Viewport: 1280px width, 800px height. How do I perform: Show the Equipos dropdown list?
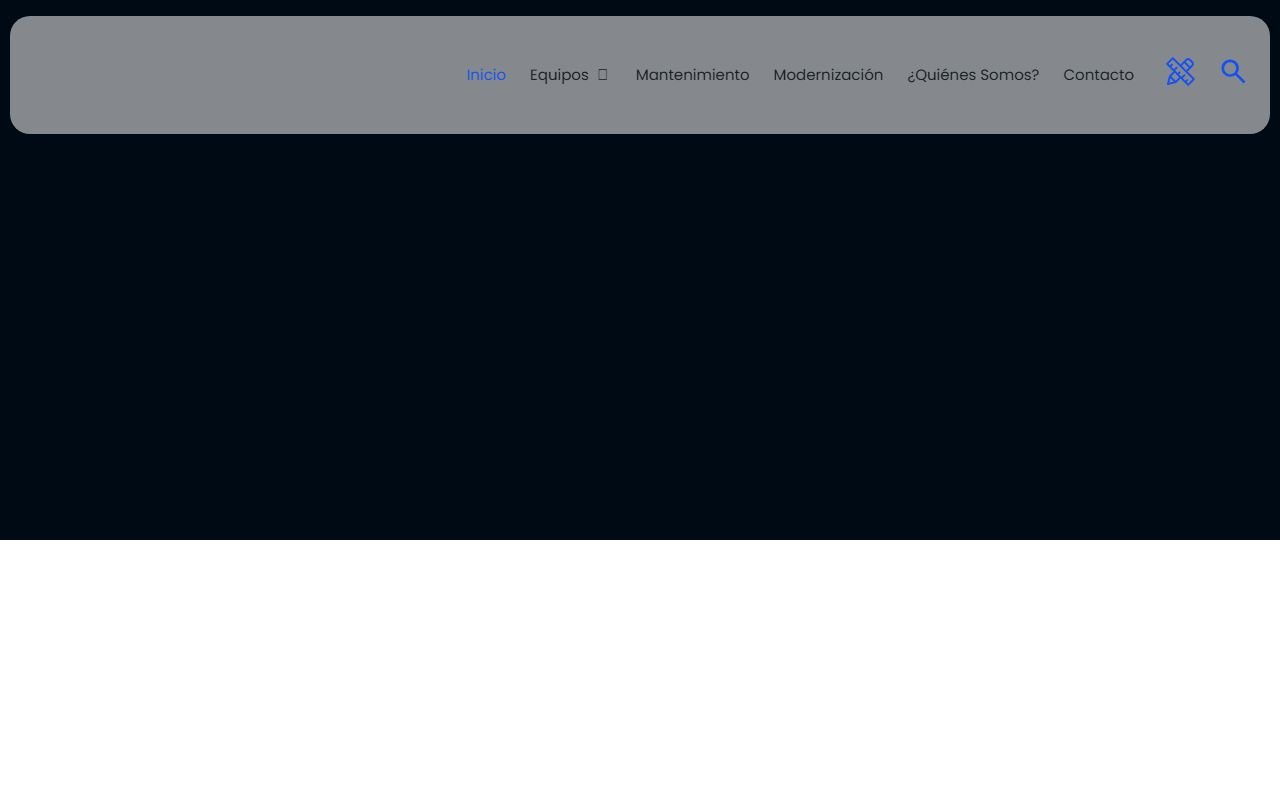point(602,75)
